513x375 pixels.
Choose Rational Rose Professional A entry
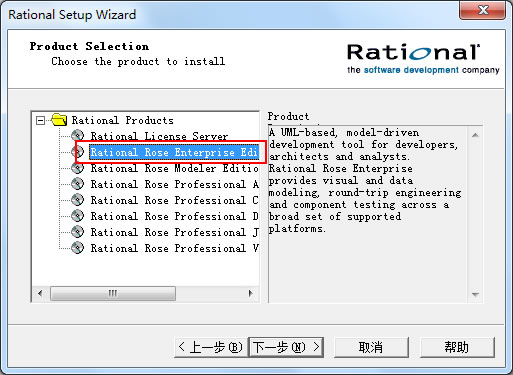pos(174,184)
